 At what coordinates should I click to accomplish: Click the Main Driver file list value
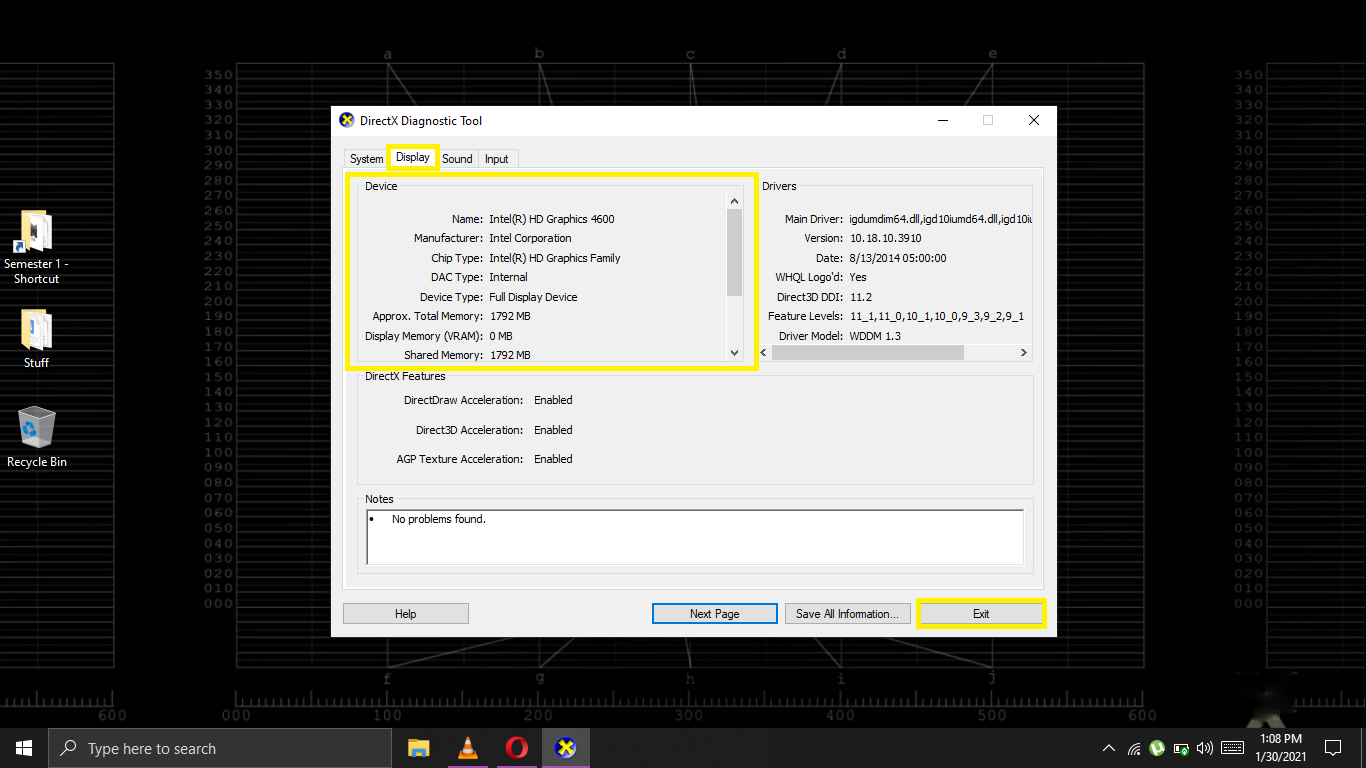click(940, 219)
